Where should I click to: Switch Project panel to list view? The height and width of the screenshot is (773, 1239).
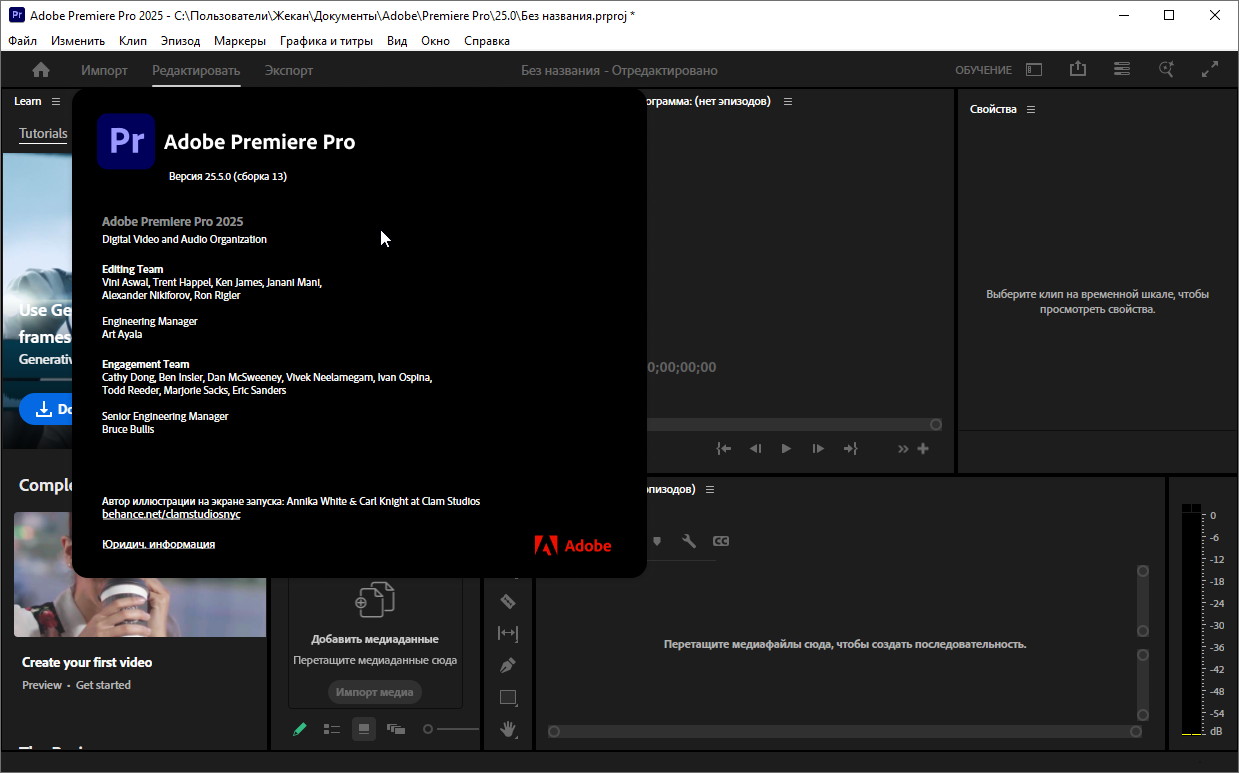pyautogui.click(x=332, y=729)
